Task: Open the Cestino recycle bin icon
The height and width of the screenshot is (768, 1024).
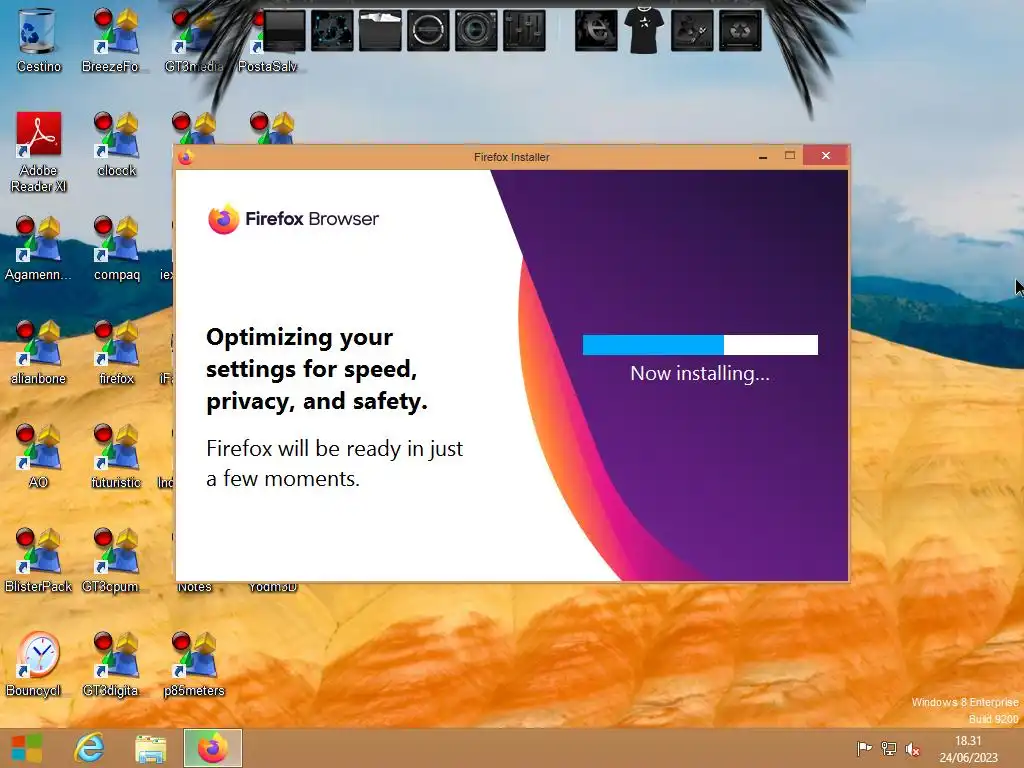Action: point(38,40)
